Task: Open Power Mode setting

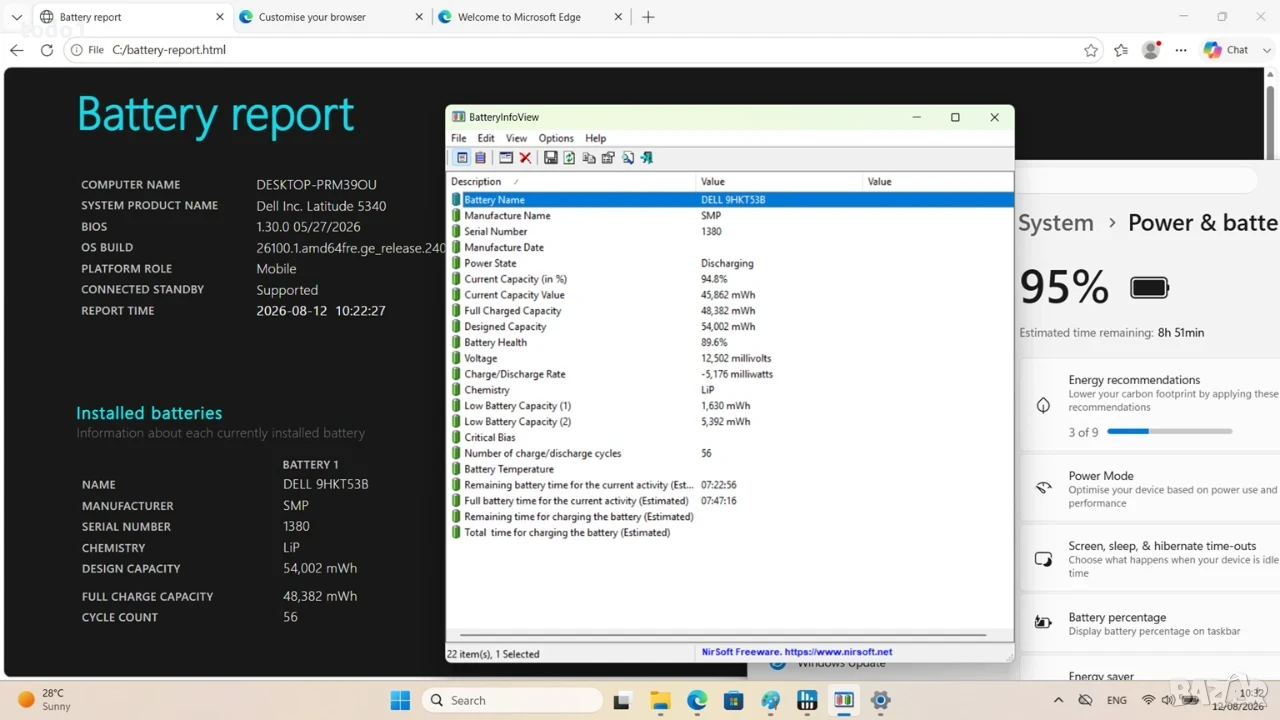Action: pos(1150,489)
